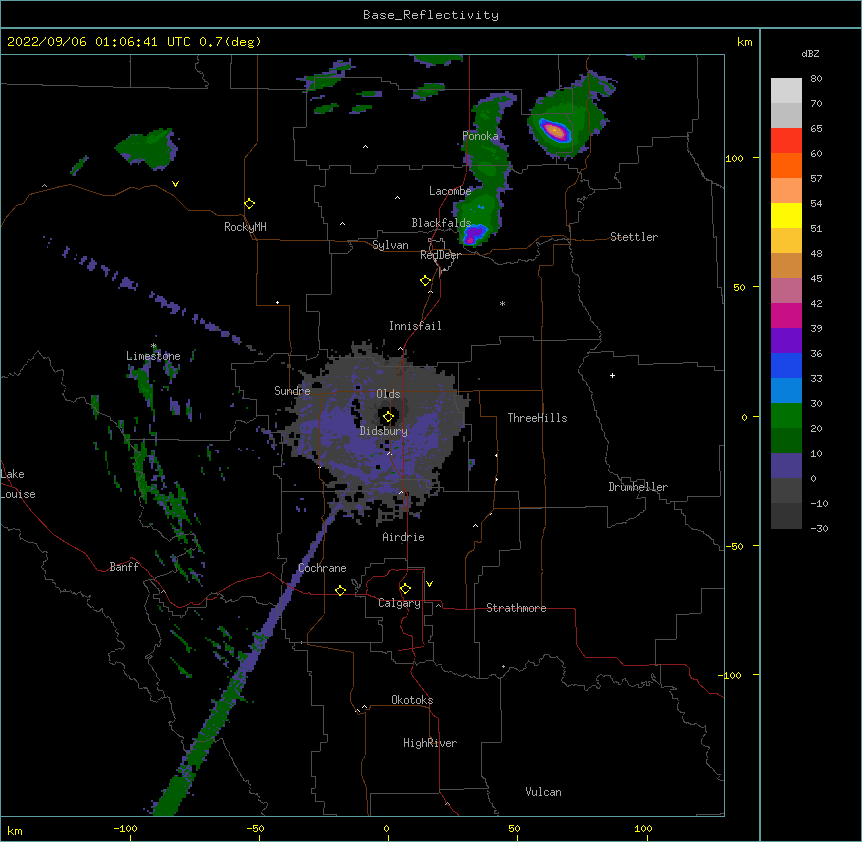The image size is (862, 842).
Task: Click the intense storm core east of Ponoka
Action: click(555, 131)
